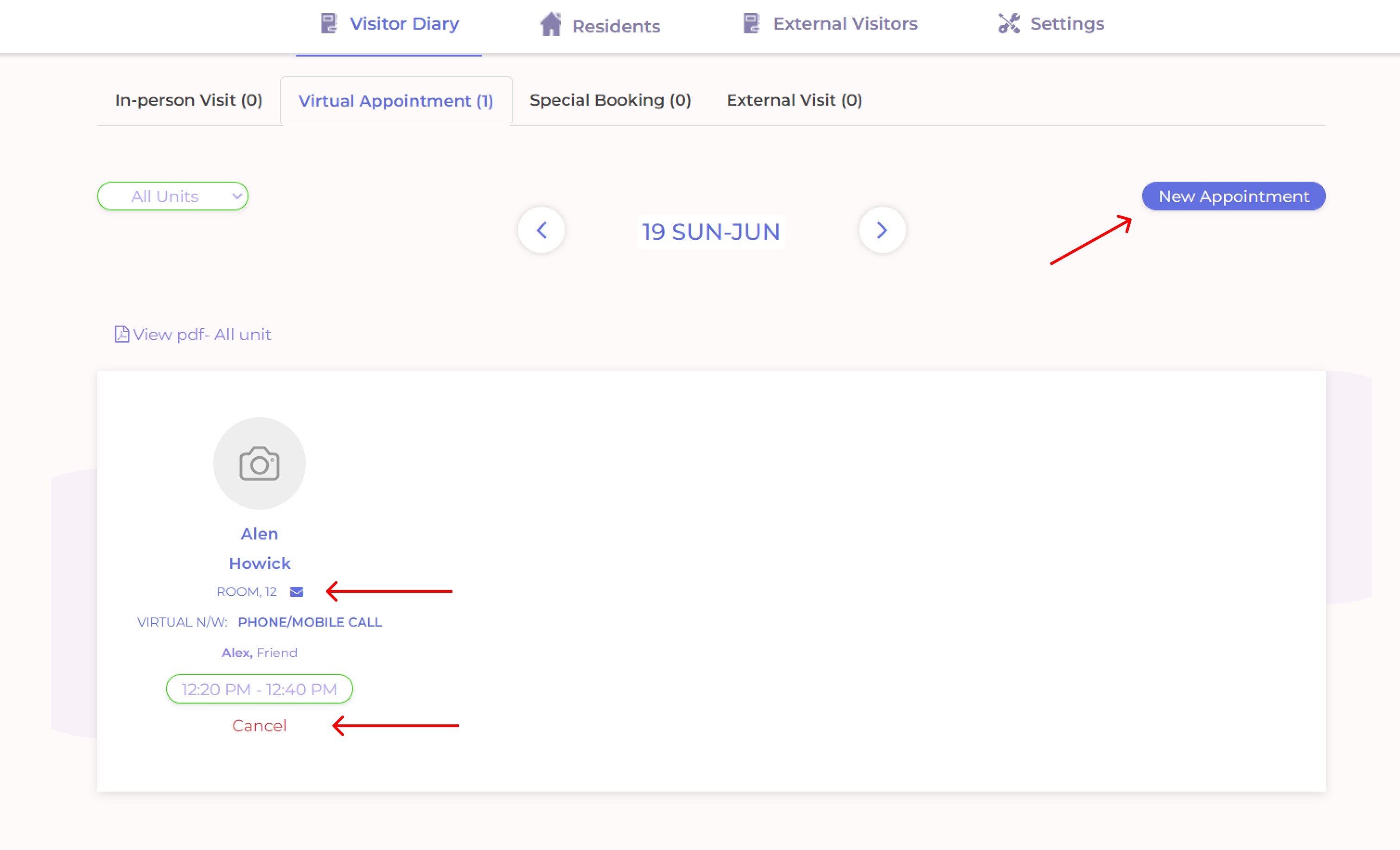Screen dimensions: 1400x850
Task: Click the New Appointment button
Action: [x=1233, y=196]
